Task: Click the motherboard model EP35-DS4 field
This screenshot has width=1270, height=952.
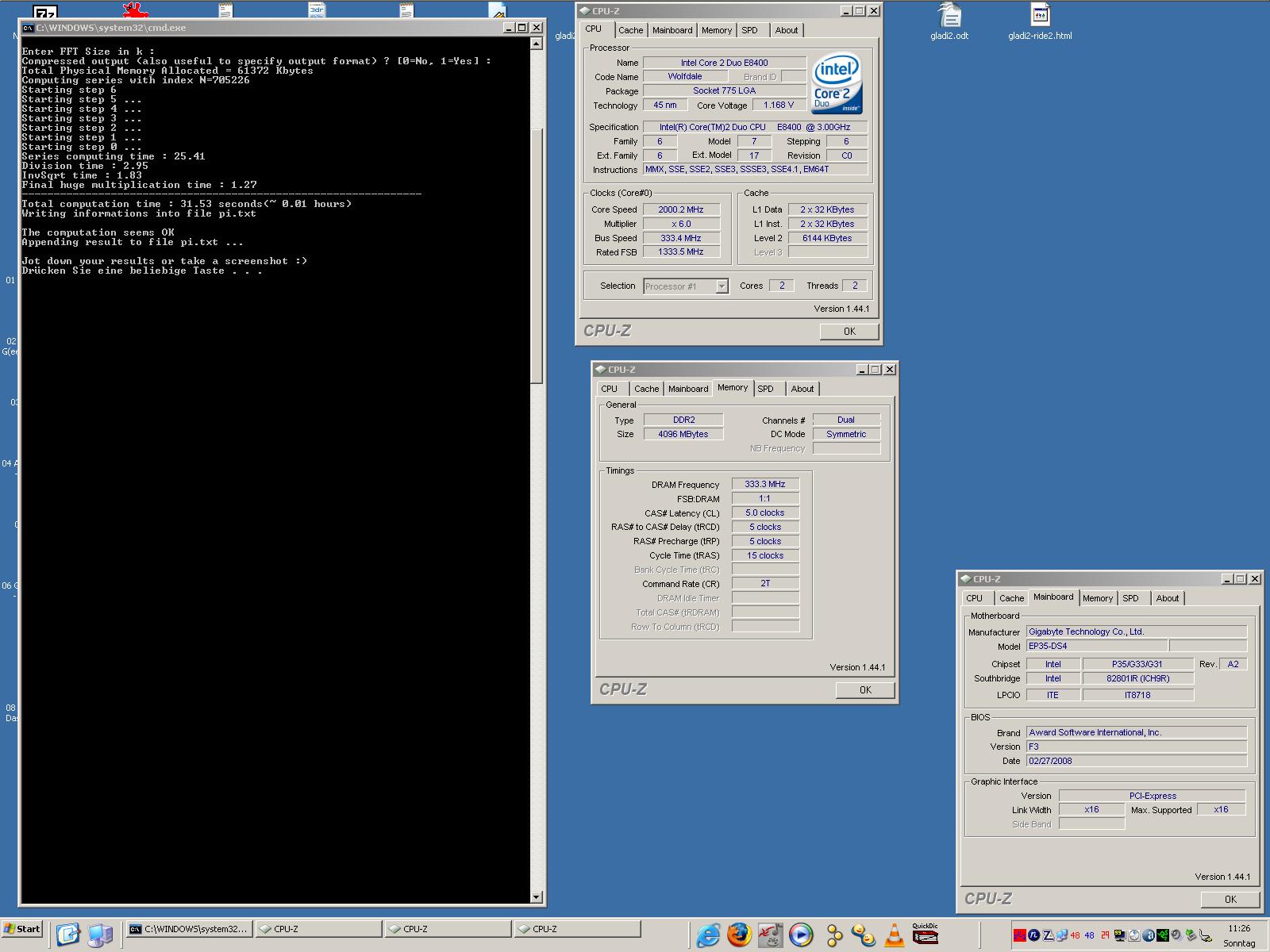Action: 1096,646
